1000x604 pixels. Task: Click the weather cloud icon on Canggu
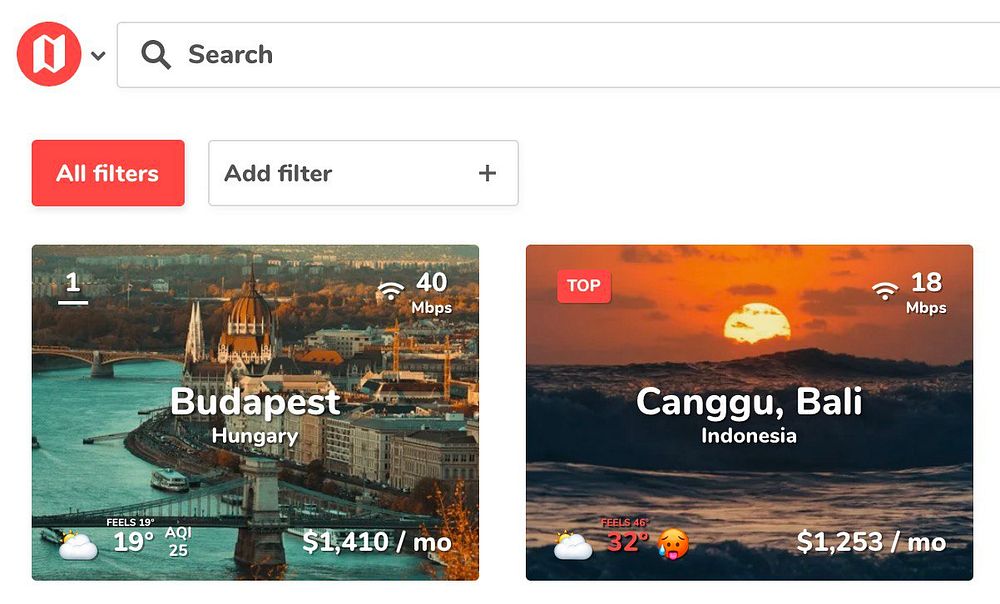[x=573, y=546]
